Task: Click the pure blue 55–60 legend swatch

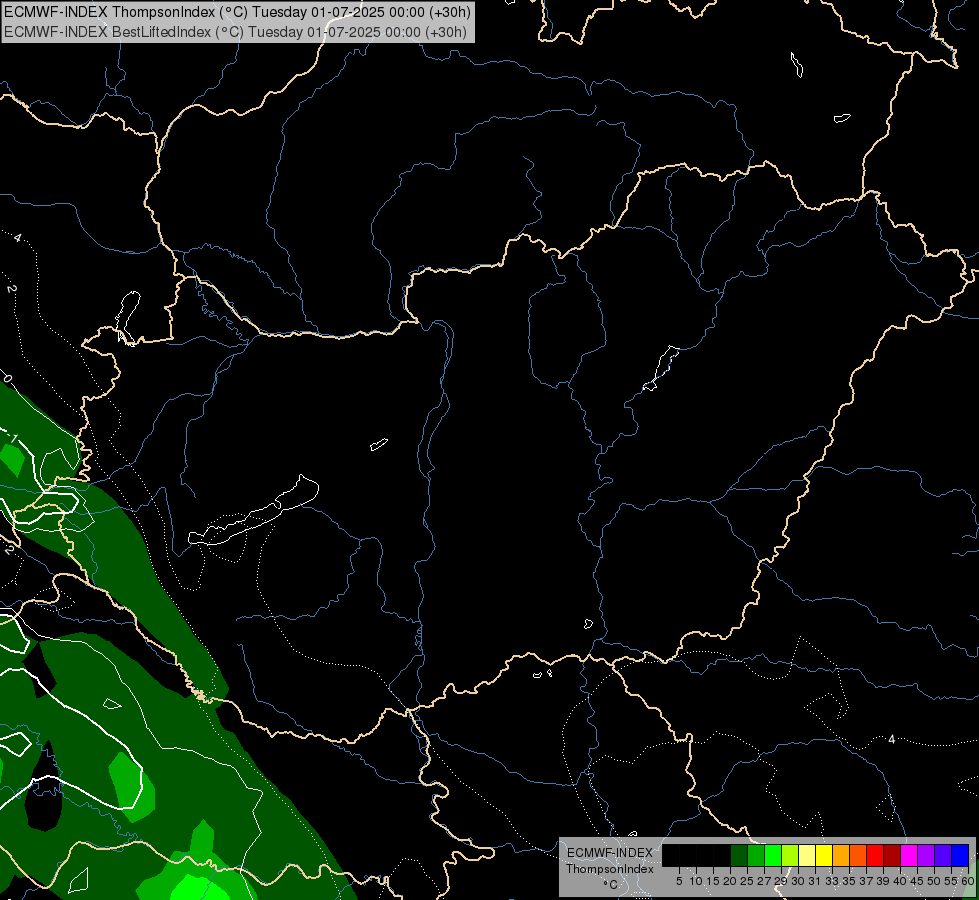Action: click(960, 855)
